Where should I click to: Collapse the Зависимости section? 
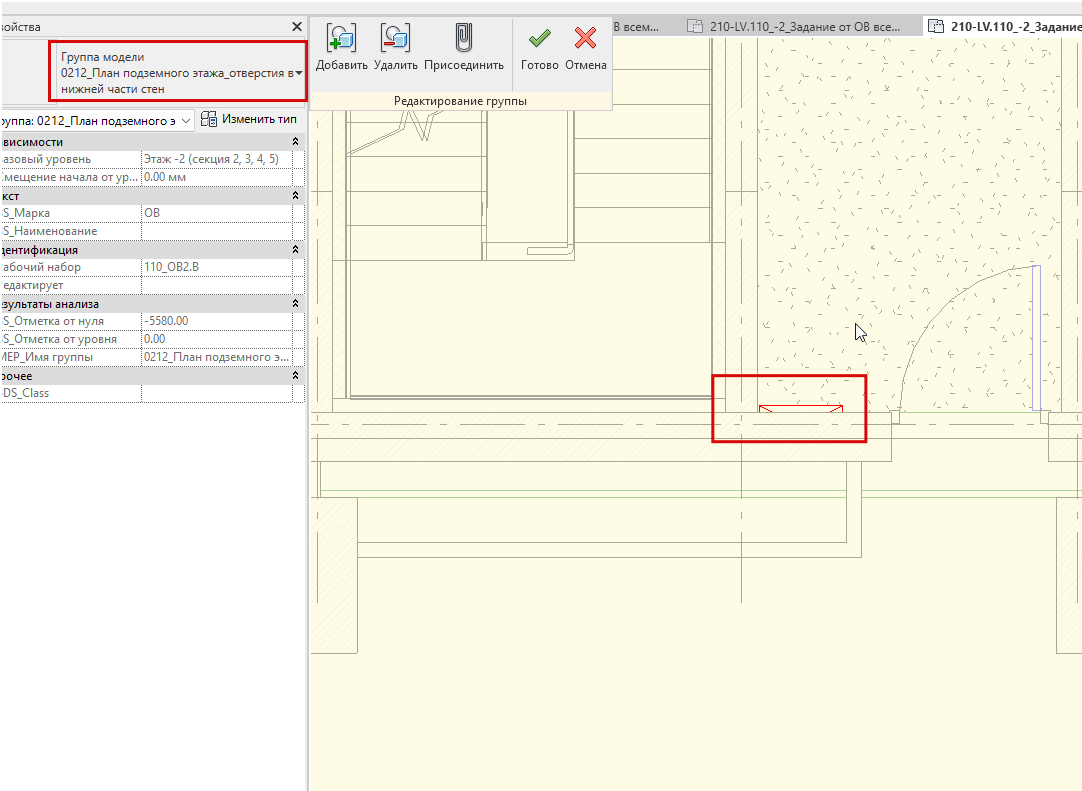(x=295, y=141)
